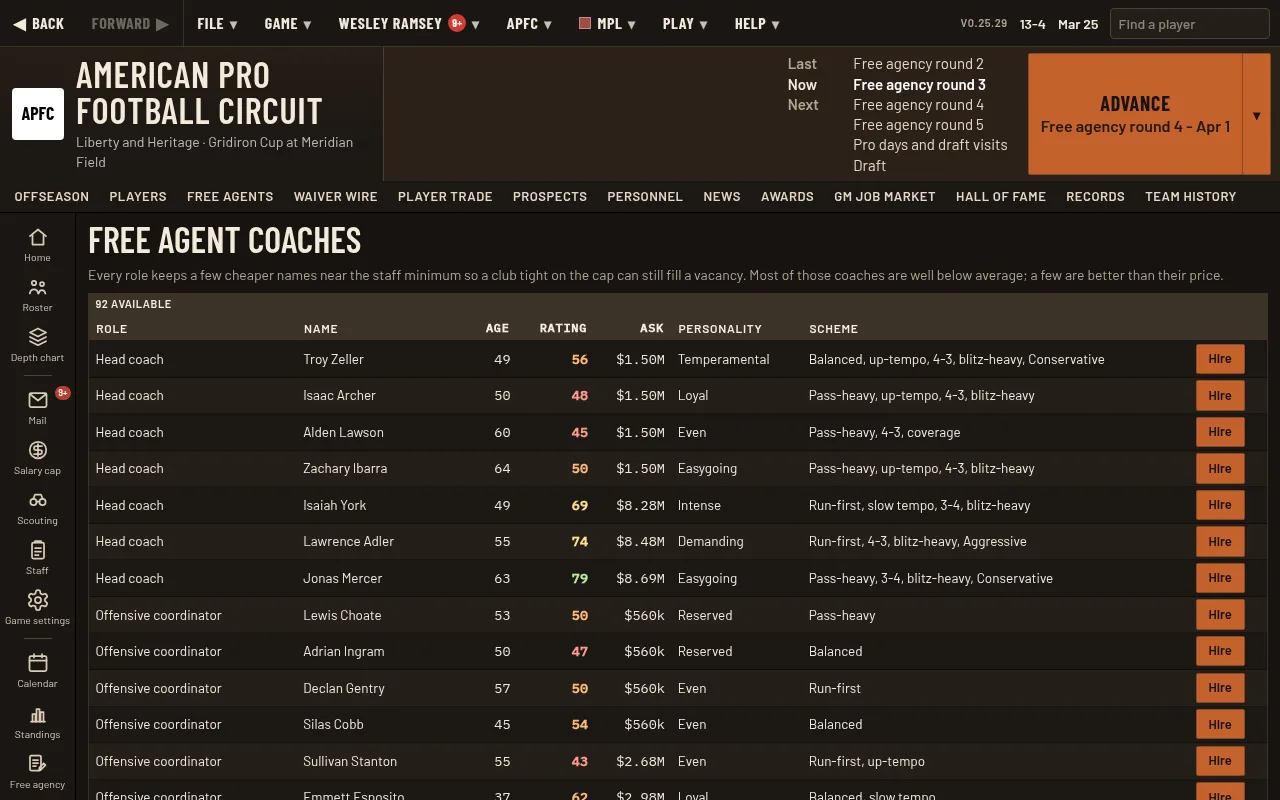The image size is (1280, 800).
Task: Expand the Wesley Ramsey user menu
Action: coord(409,24)
